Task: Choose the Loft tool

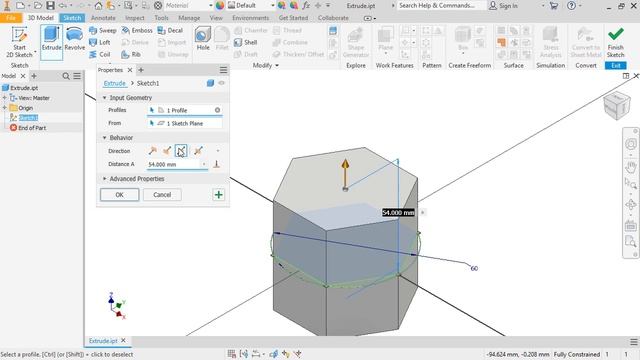Action: click(100, 42)
